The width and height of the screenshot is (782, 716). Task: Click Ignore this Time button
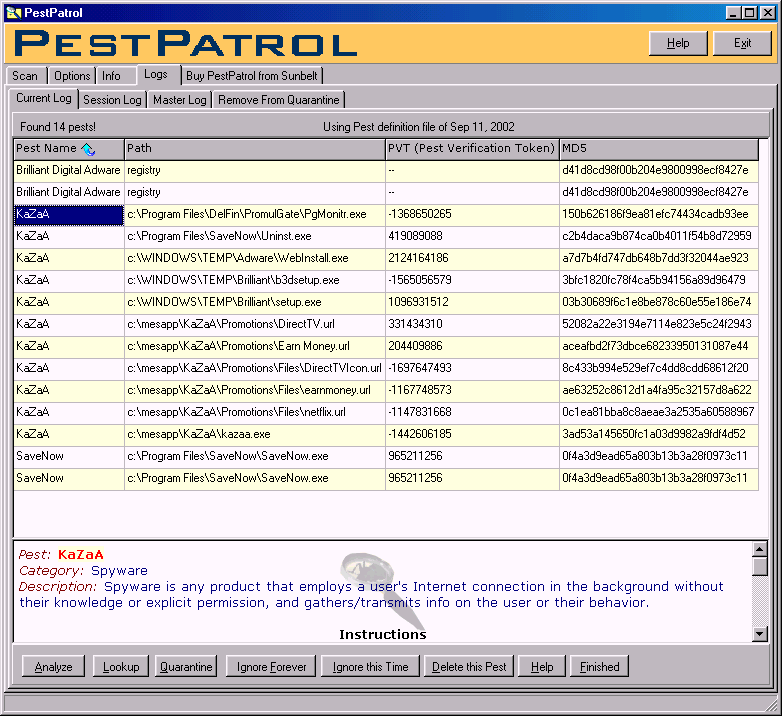pyautogui.click(x=370, y=667)
